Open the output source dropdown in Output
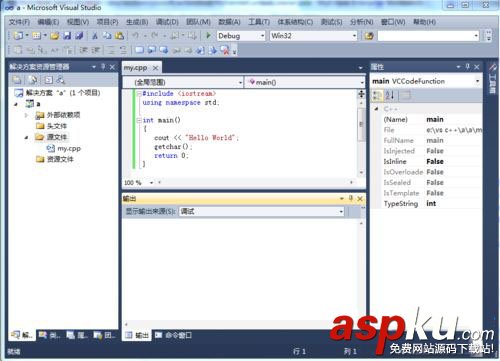500x361 pixels. tap(341, 211)
